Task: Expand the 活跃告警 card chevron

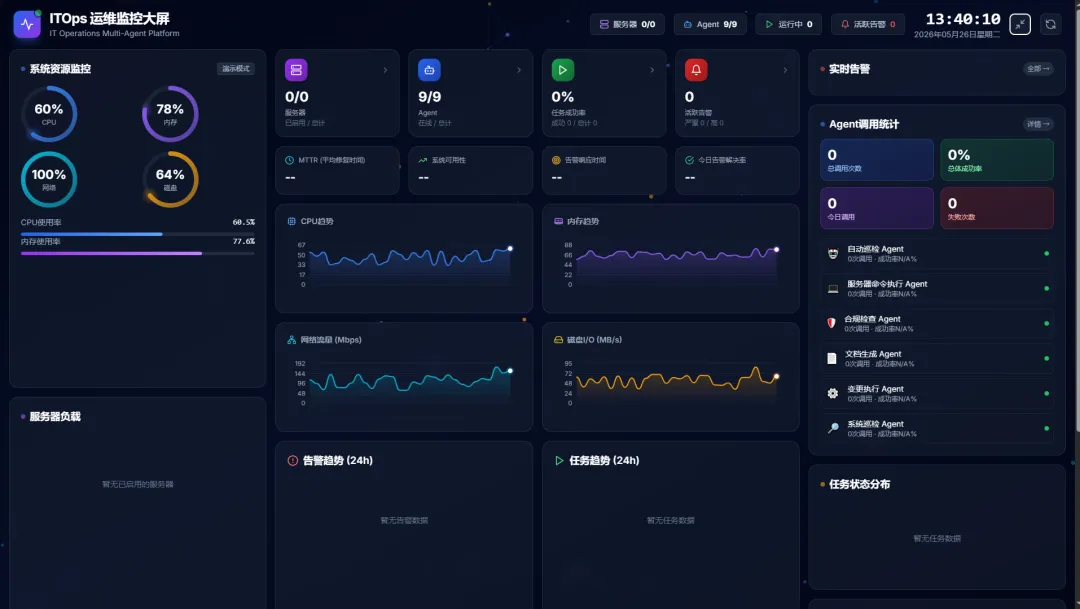Action: 785,70
